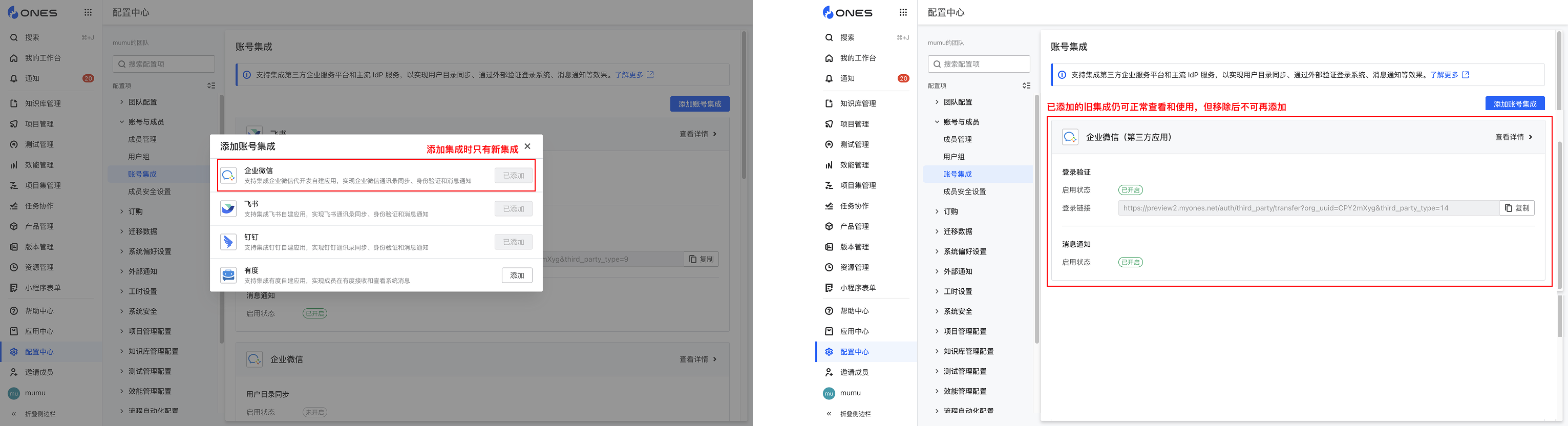
Task: Open 配置中心 in the right screenshot sidebar
Action: pos(865,352)
